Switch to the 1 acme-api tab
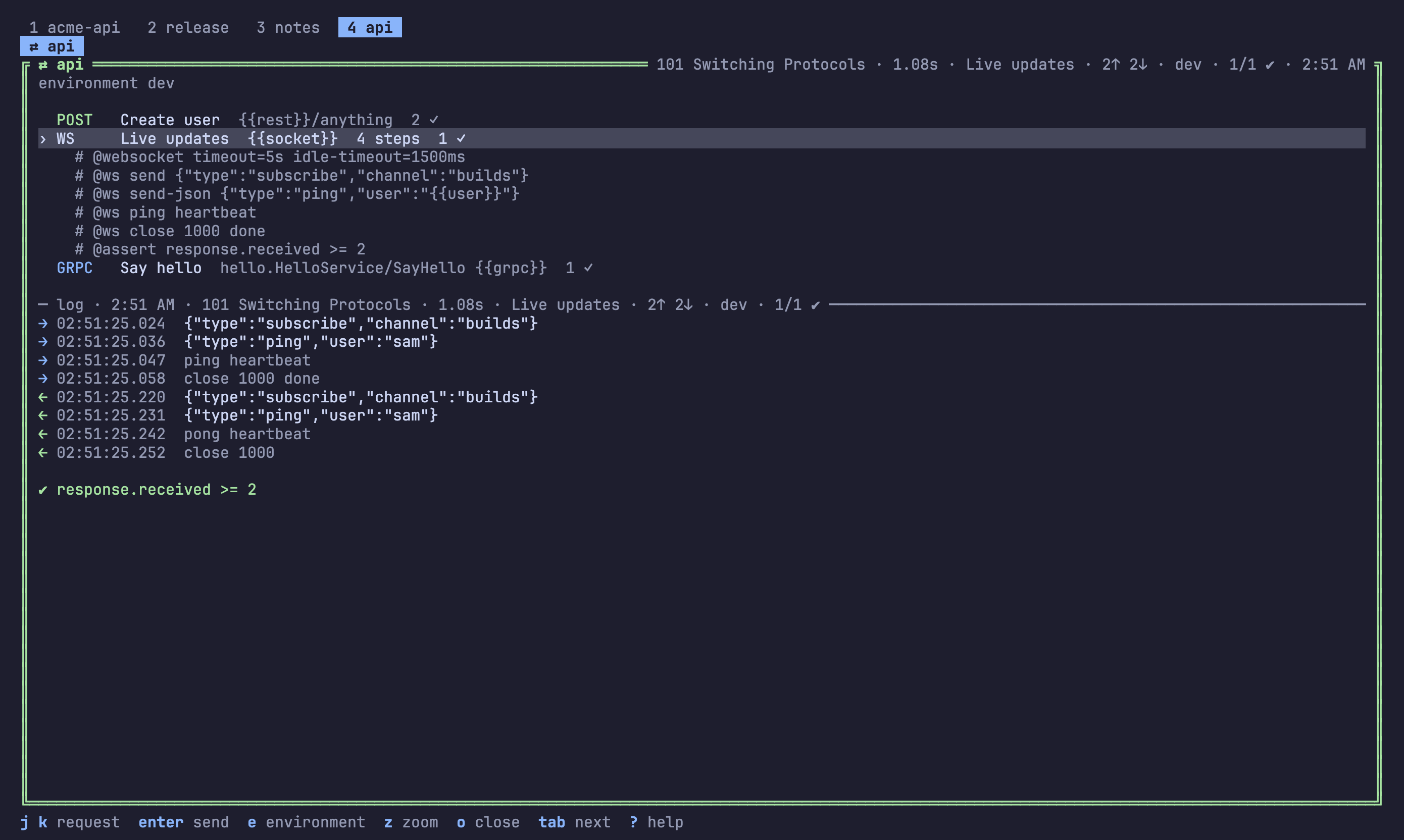 74,27
